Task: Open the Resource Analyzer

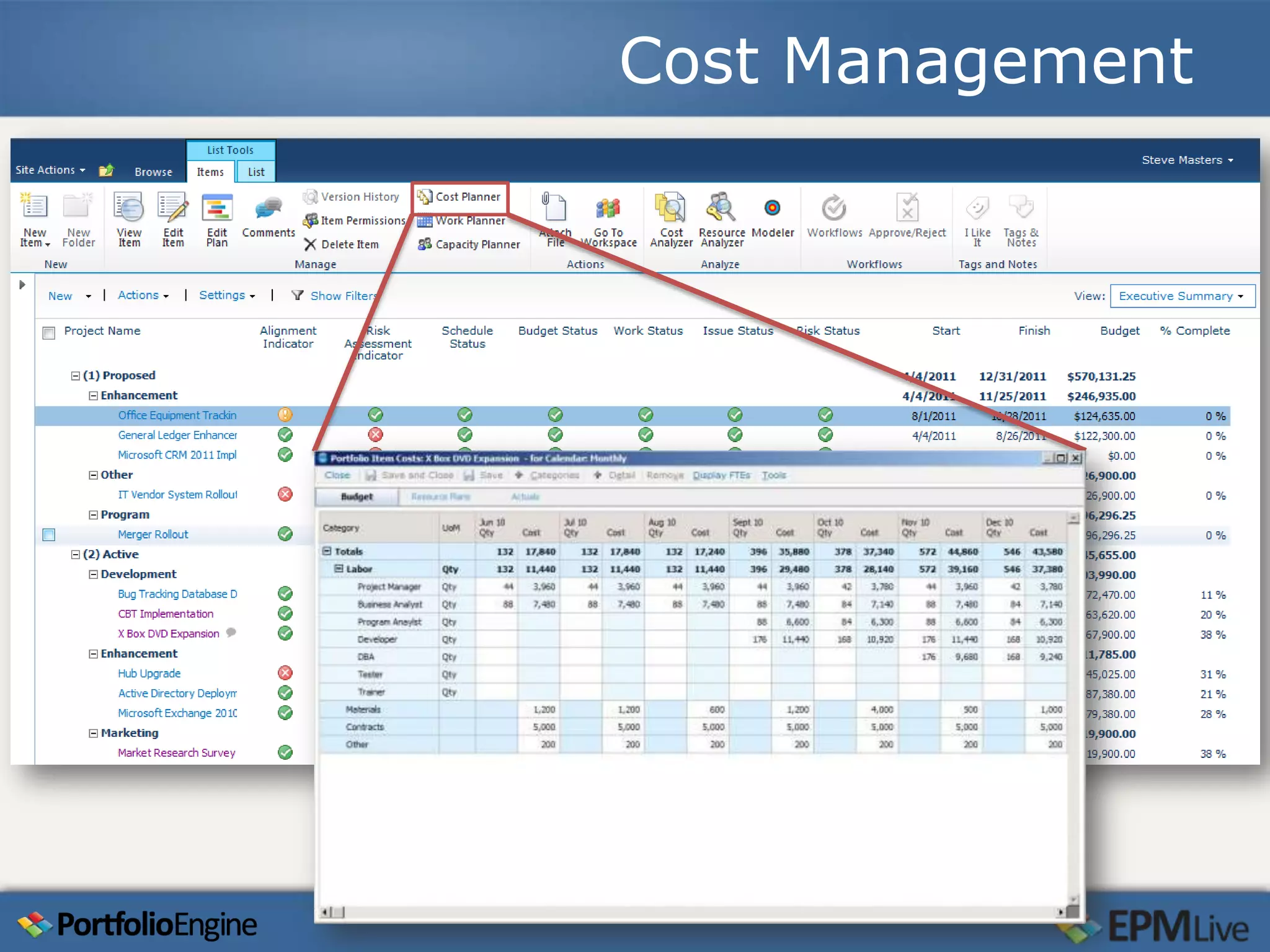Action: (722, 220)
